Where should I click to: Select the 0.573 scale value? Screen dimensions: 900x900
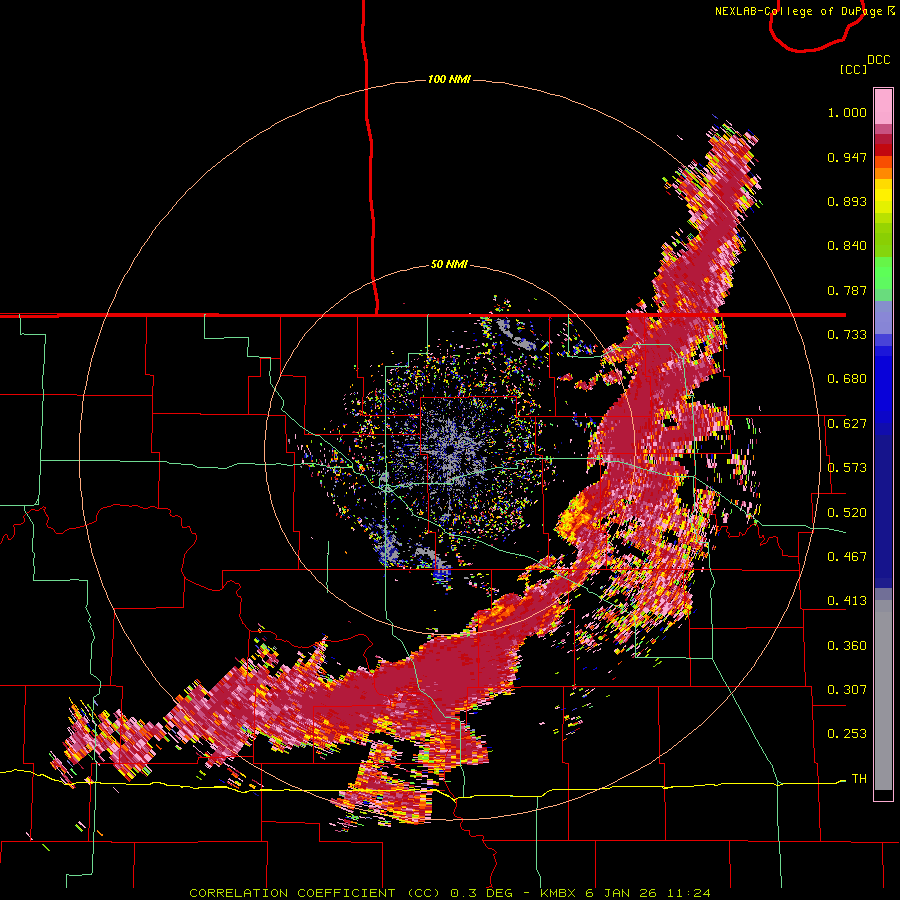(x=847, y=468)
